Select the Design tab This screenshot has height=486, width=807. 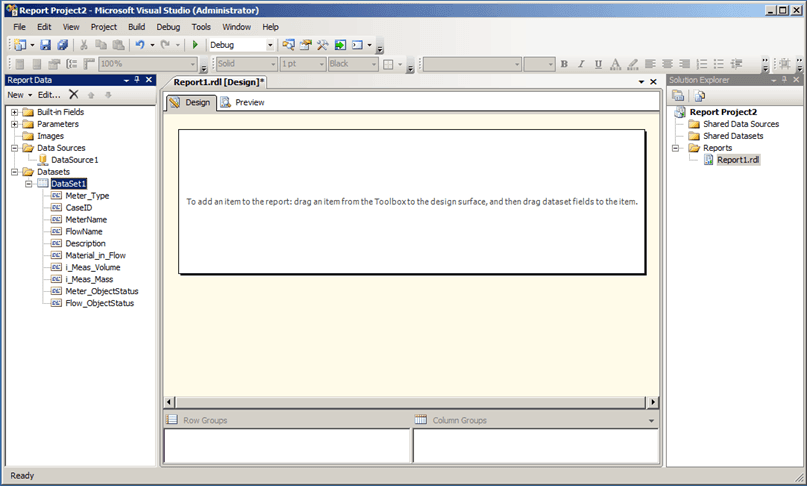[190, 102]
